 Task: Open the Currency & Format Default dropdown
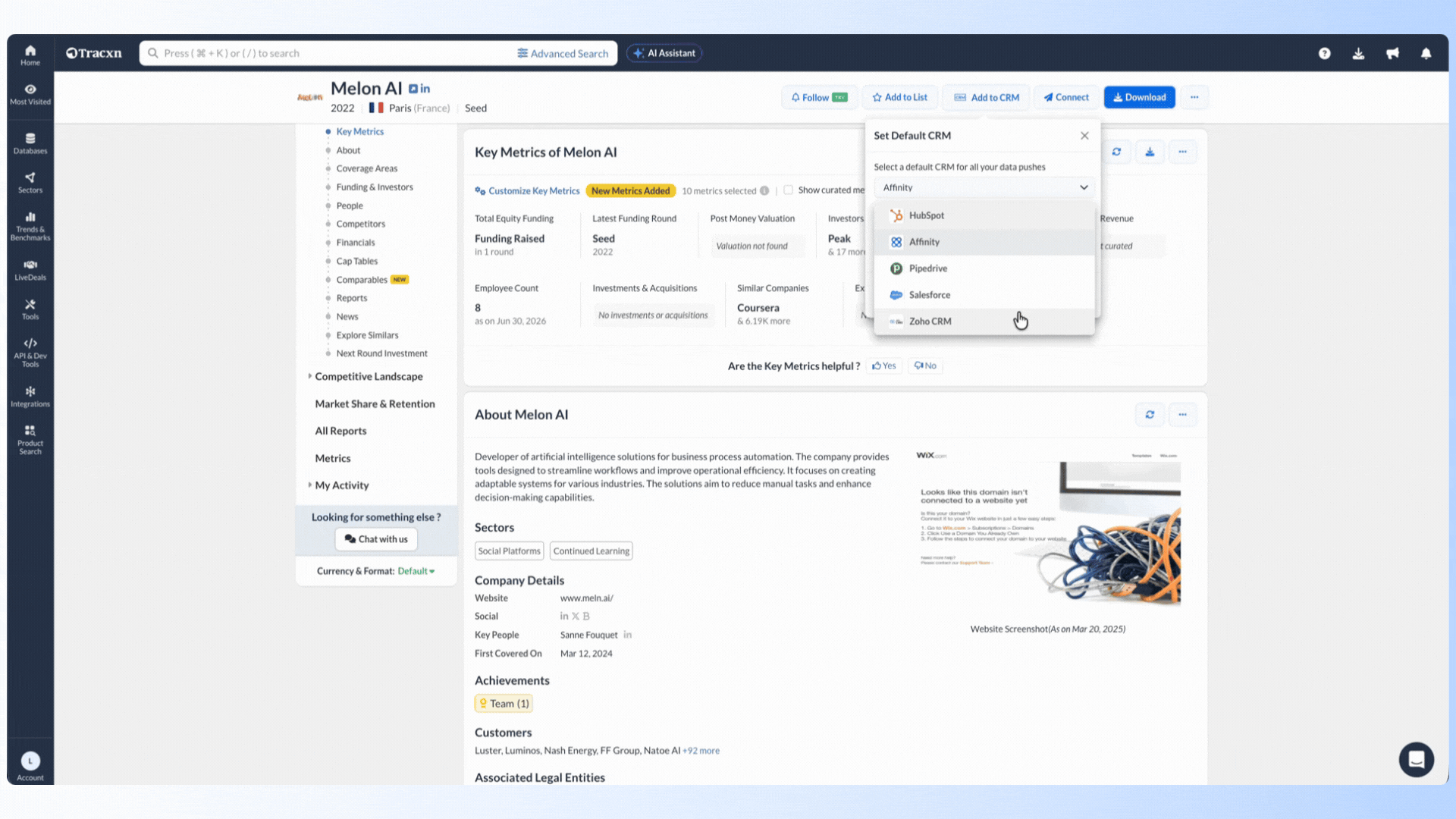416,571
